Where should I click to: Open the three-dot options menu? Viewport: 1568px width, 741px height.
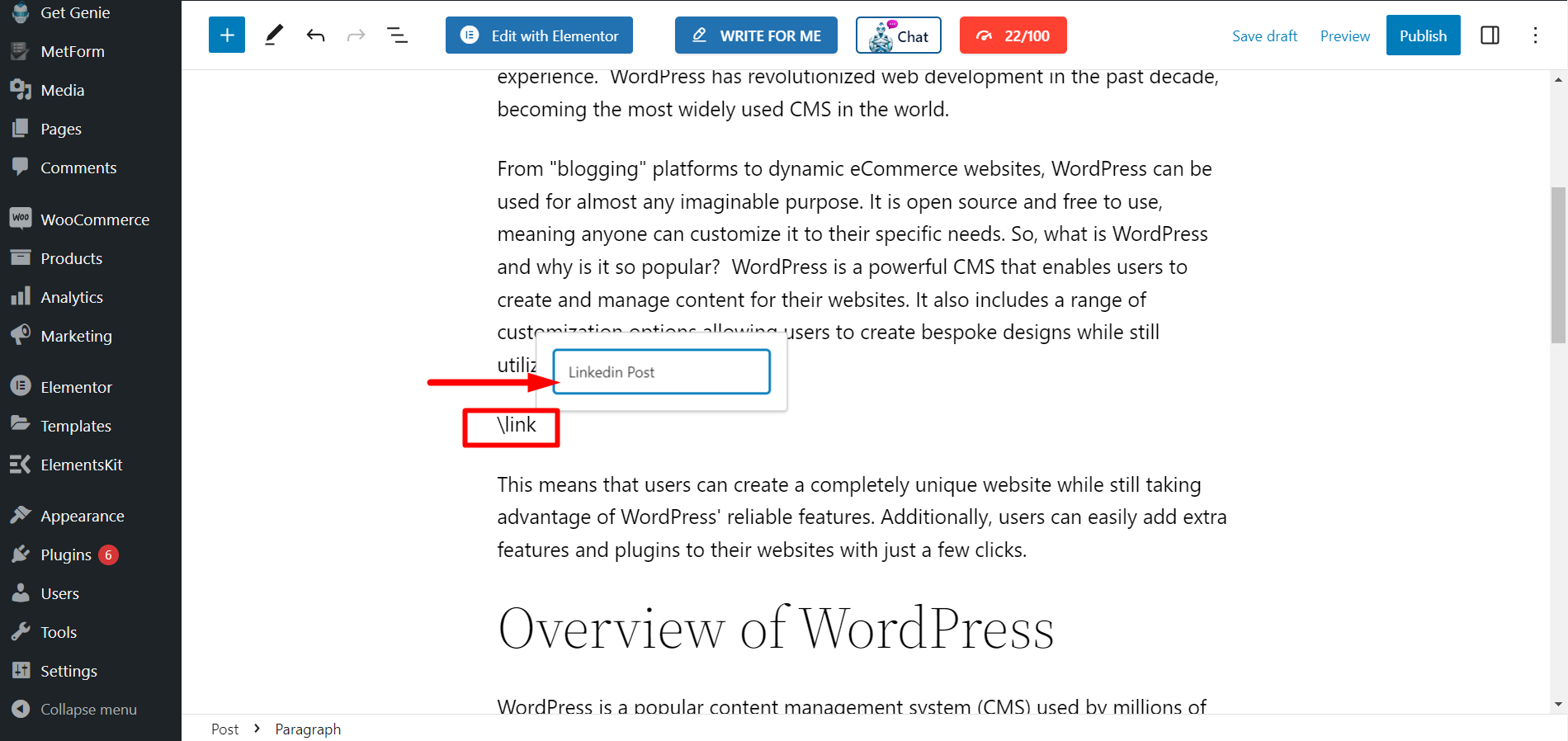coord(1535,35)
